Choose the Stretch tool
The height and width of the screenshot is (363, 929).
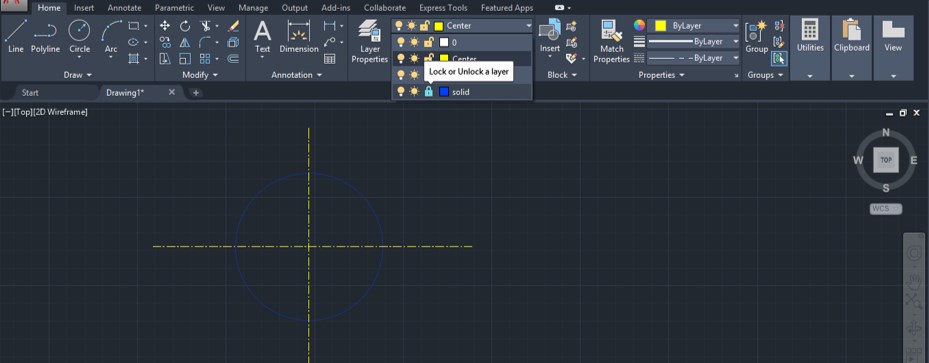click(x=165, y=59)
